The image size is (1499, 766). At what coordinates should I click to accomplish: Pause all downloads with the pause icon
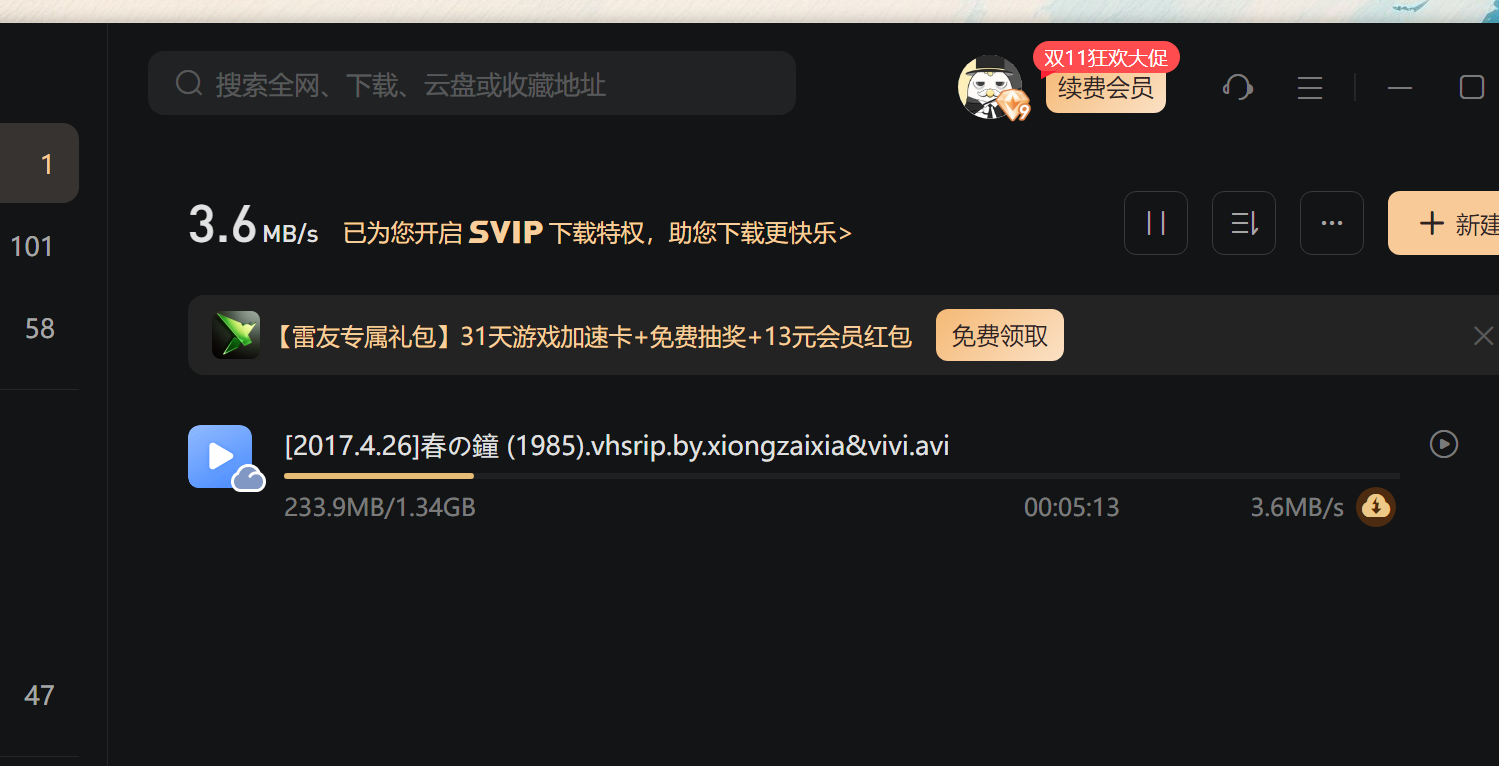tap(1156, 223)
